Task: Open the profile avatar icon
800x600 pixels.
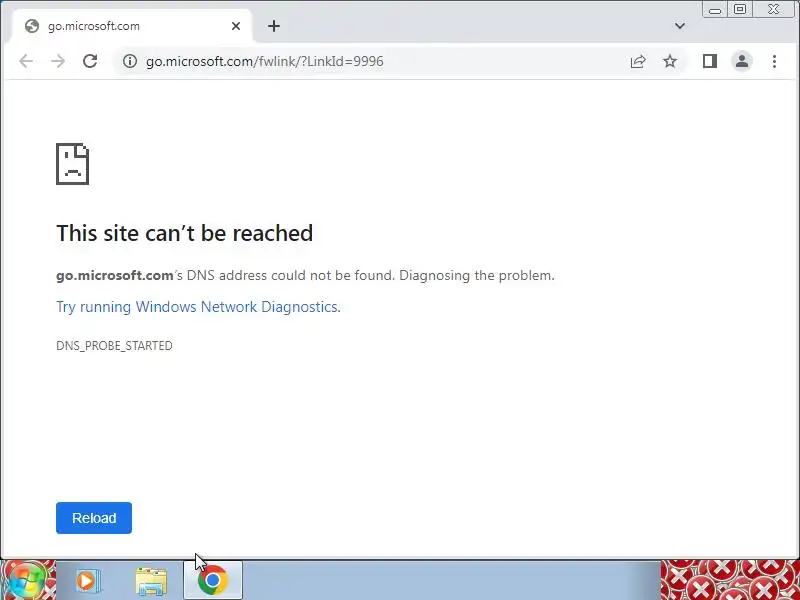Action: click(x=742, y=61)
